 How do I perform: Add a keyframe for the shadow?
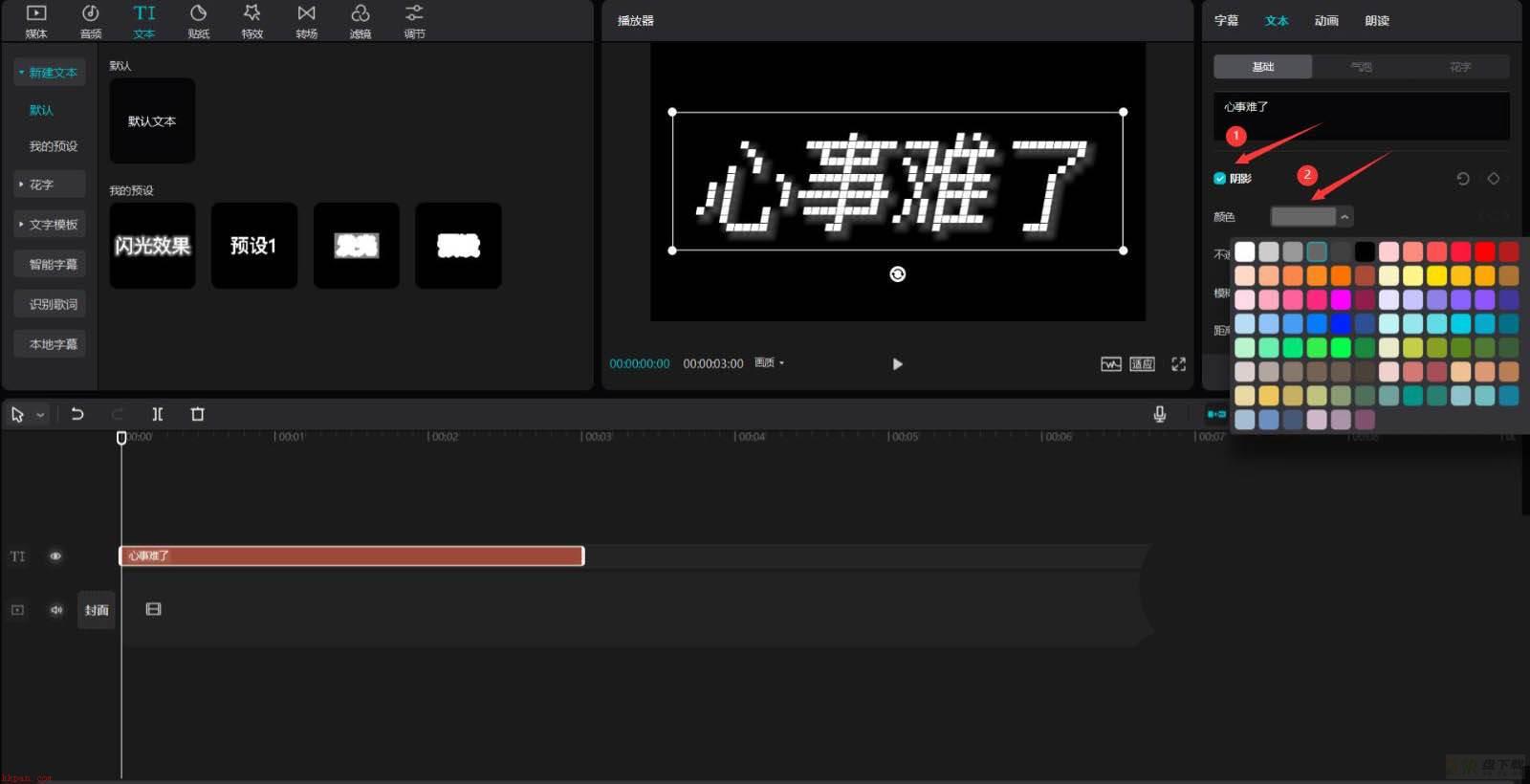[1494, 179]
